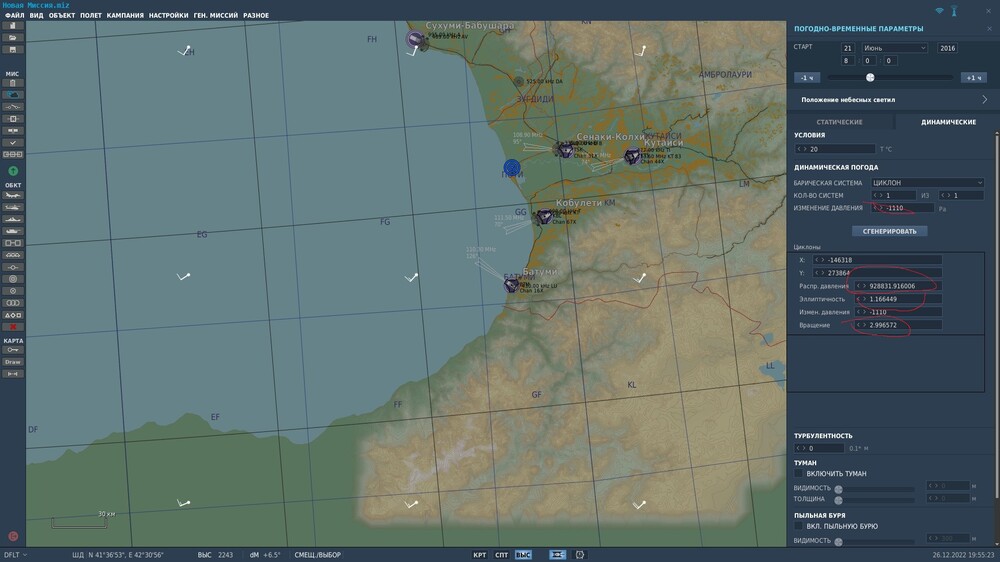The height and width of the screenshot is (562, 1000).
Task: Toggle the КРТ map mode
Action: pyautogui.click(x=480, y=555)
